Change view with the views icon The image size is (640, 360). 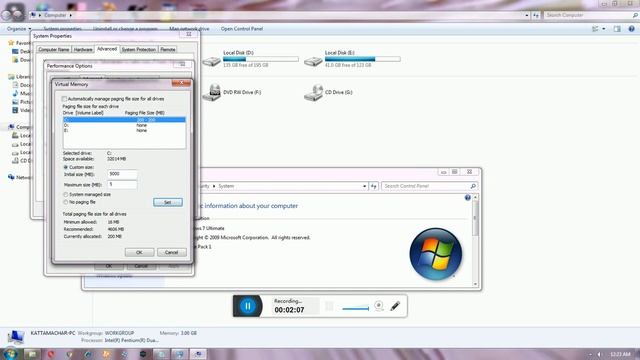coord(595,29)
